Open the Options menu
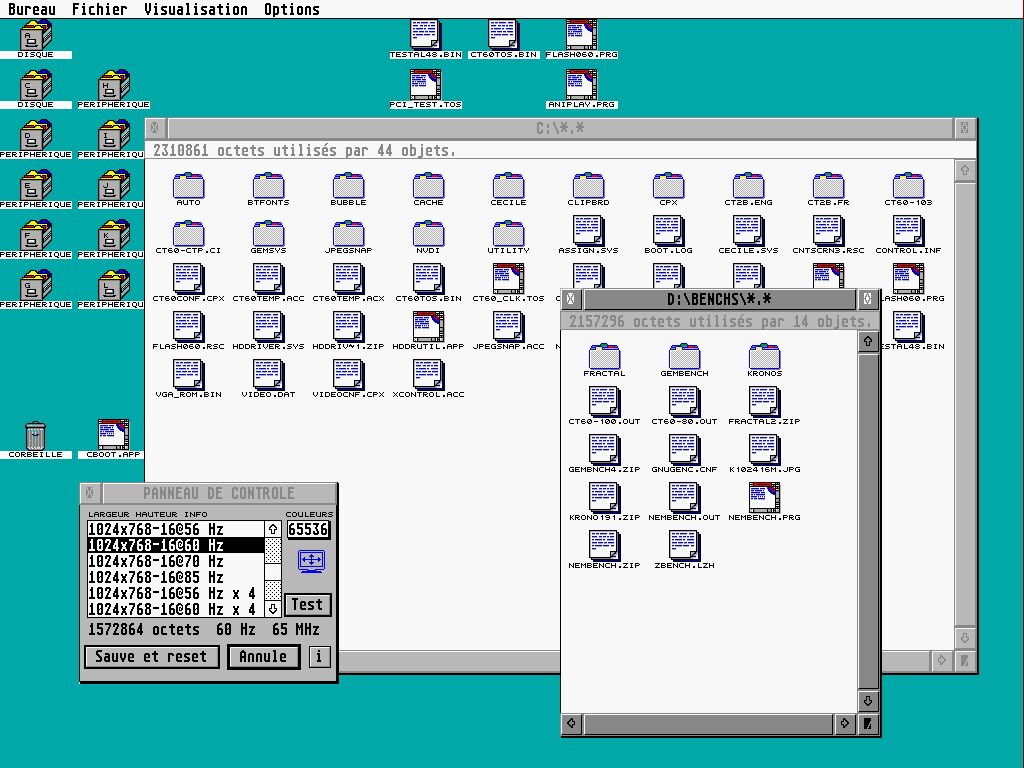The image size is (1024, 768). point(292,9)
